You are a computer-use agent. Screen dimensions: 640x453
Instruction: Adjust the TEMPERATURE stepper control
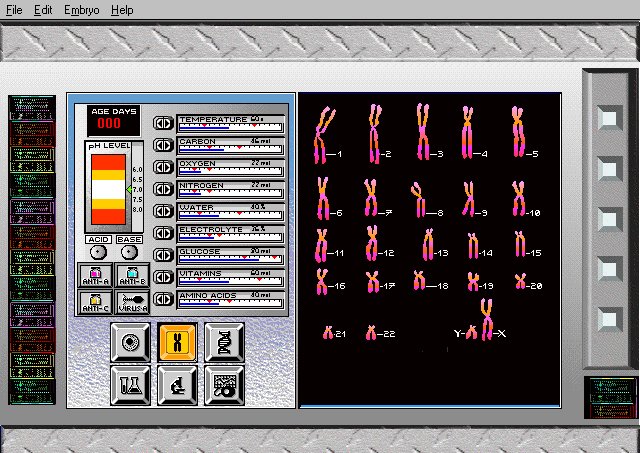[x=163, y=123]
